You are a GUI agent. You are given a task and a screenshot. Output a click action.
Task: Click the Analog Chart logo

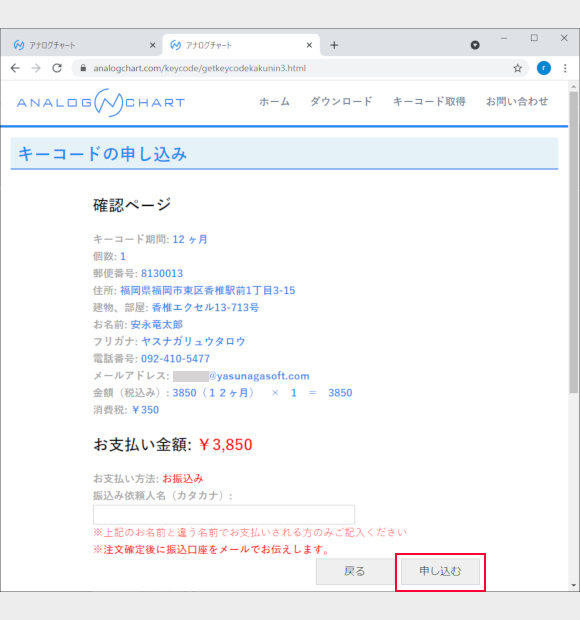tap(101, 102)
